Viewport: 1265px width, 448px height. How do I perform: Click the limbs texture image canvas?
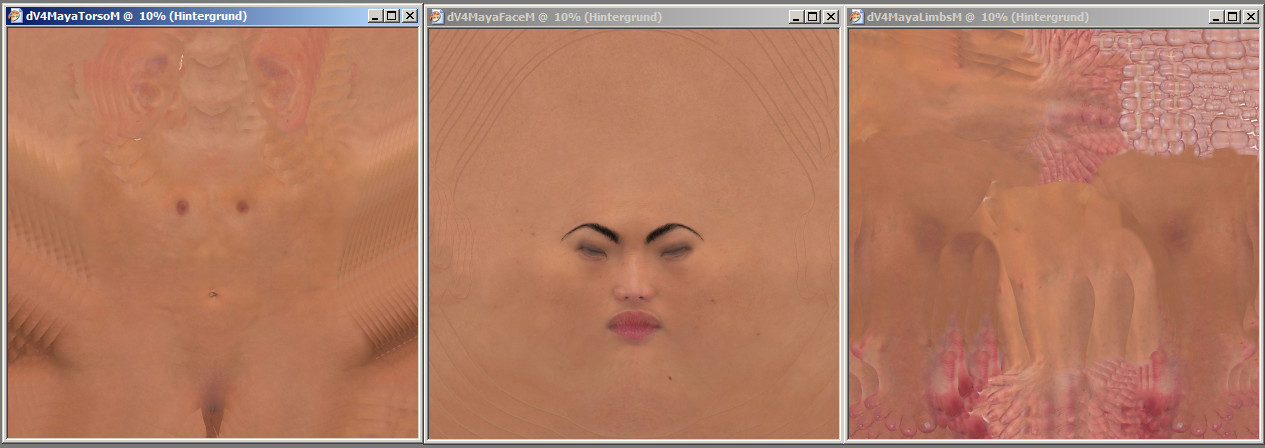point(1053,233)
